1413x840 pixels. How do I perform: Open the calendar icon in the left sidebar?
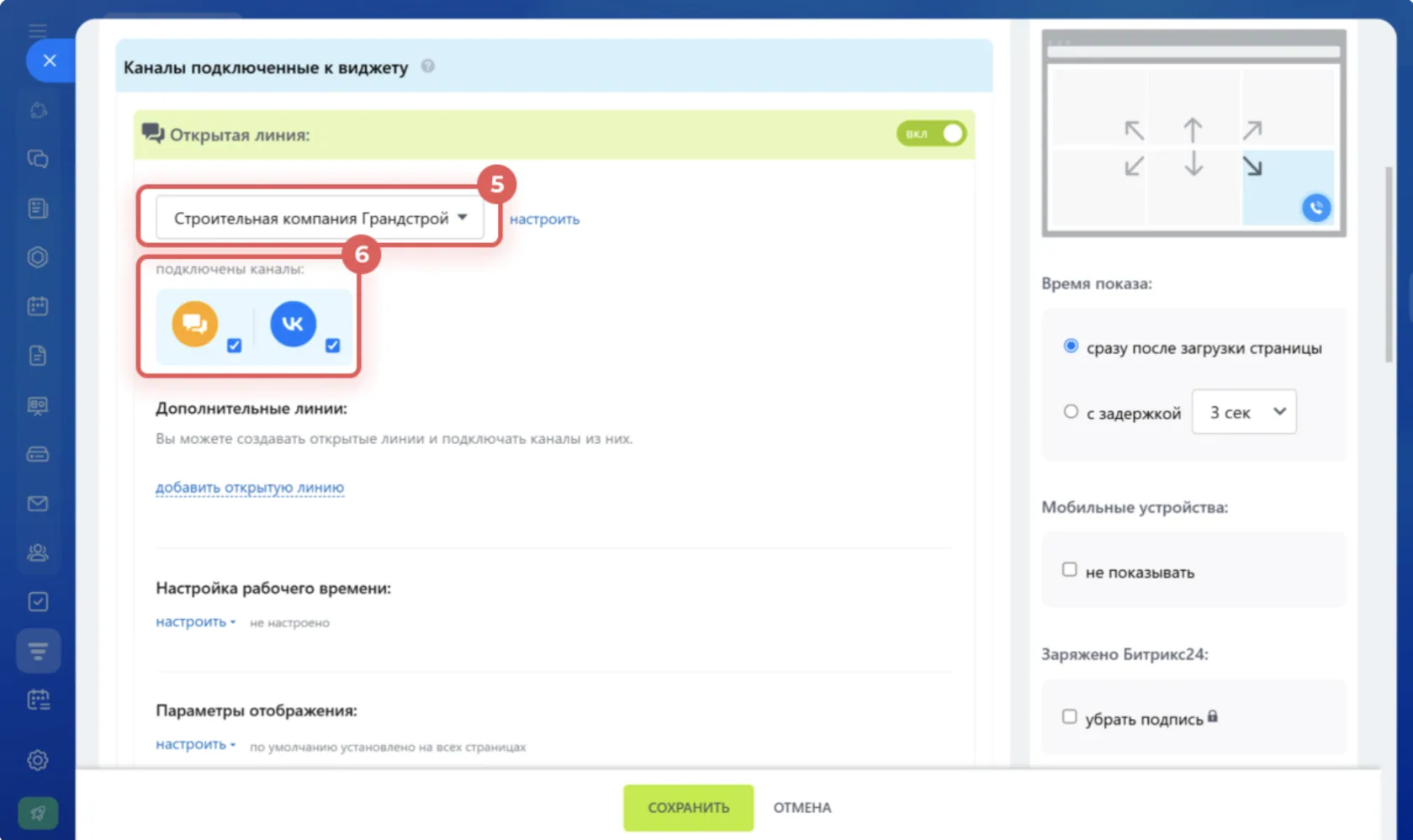point(38,306)
